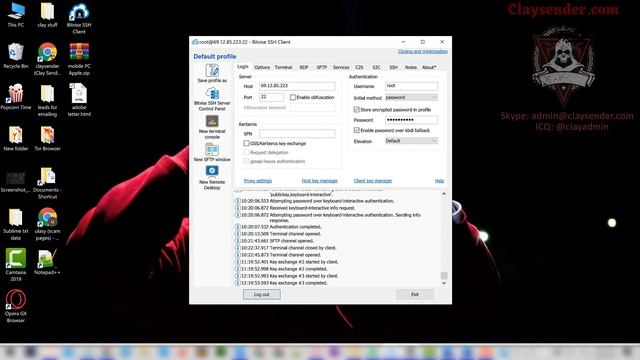The height and width of the screenshot is (360, 640).
Task: Click the Exit button
Action: pyautogui.click(x=415, y=294)
